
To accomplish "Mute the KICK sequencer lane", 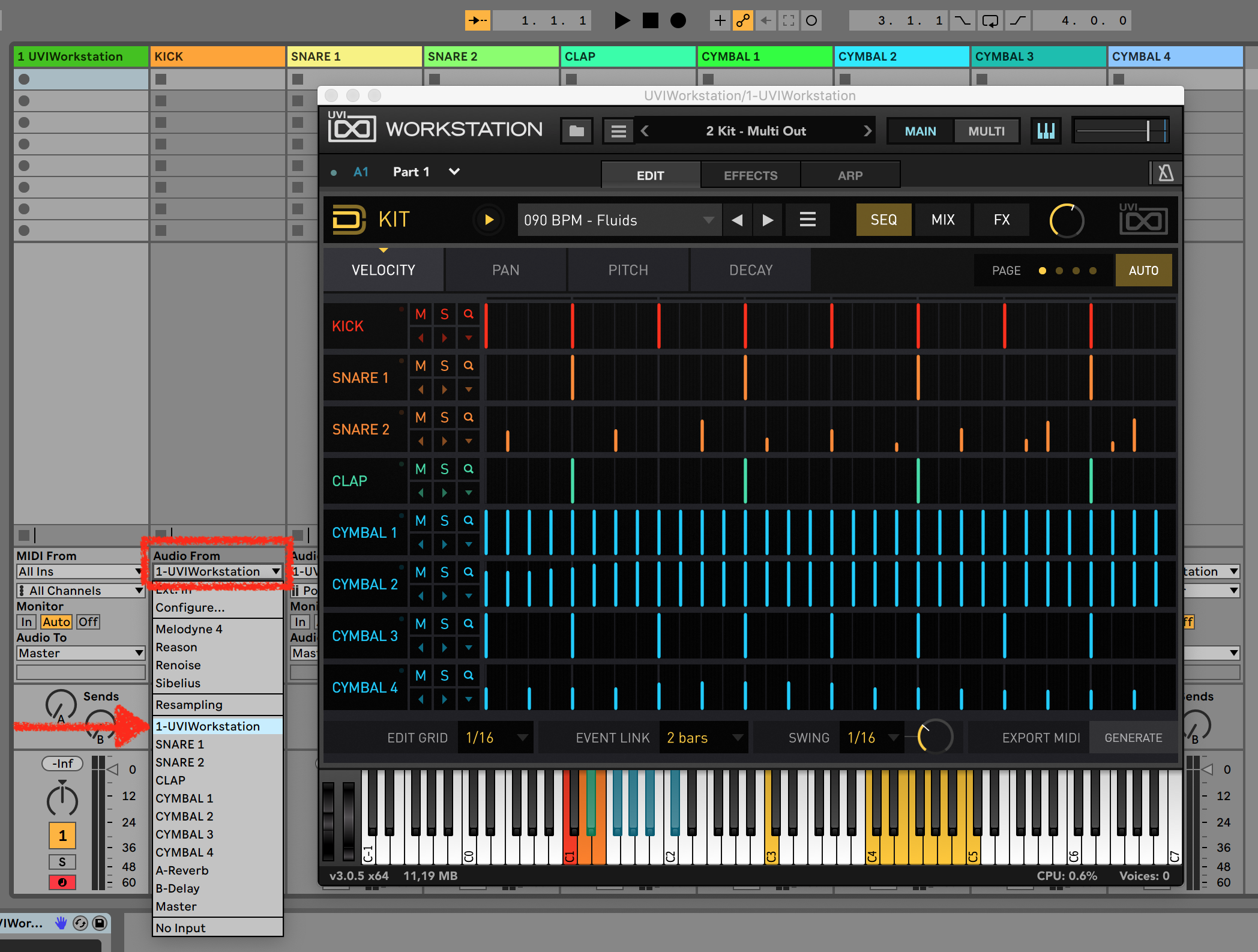I will (x=421, y=314).
